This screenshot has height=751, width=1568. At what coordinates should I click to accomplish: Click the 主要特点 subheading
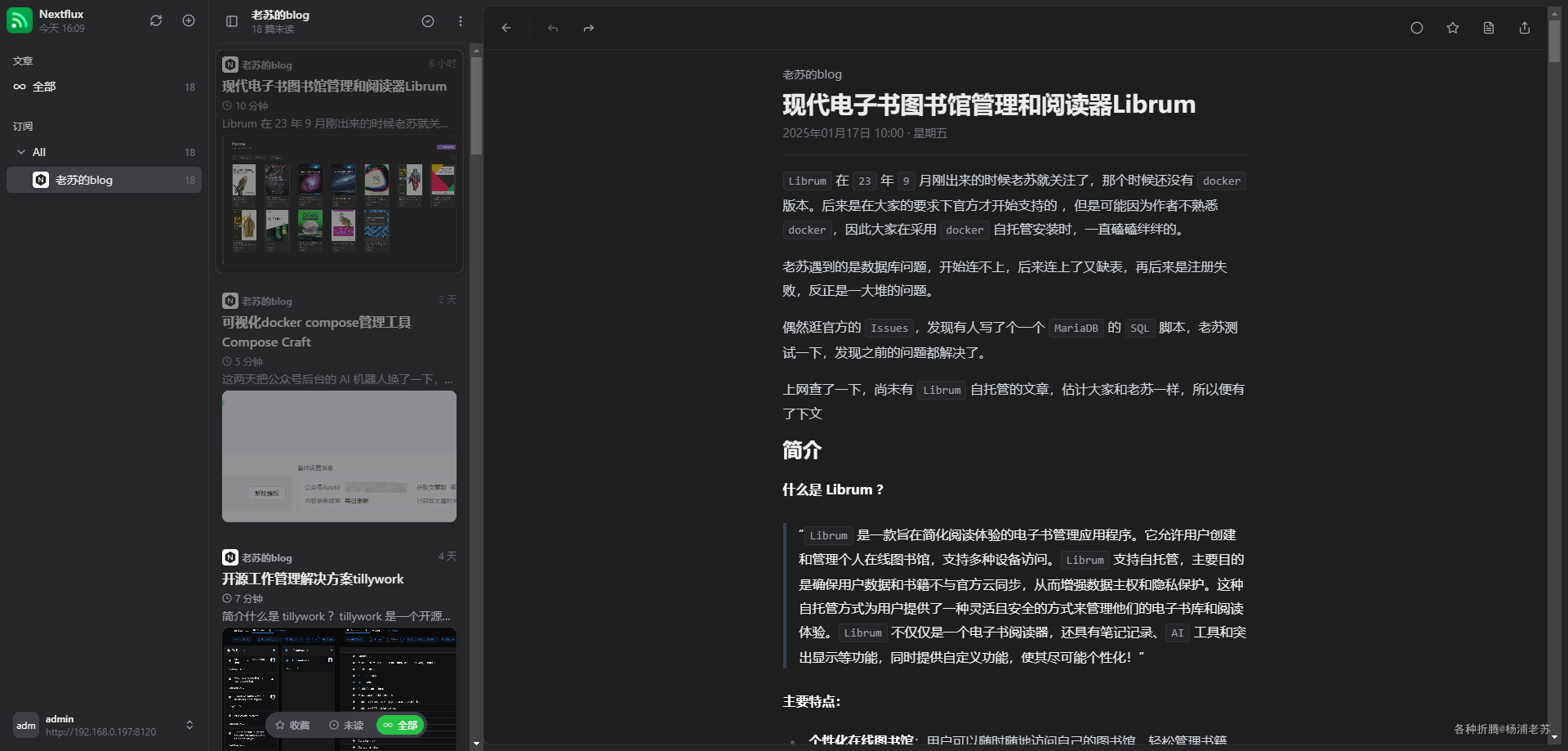[812, 701]
